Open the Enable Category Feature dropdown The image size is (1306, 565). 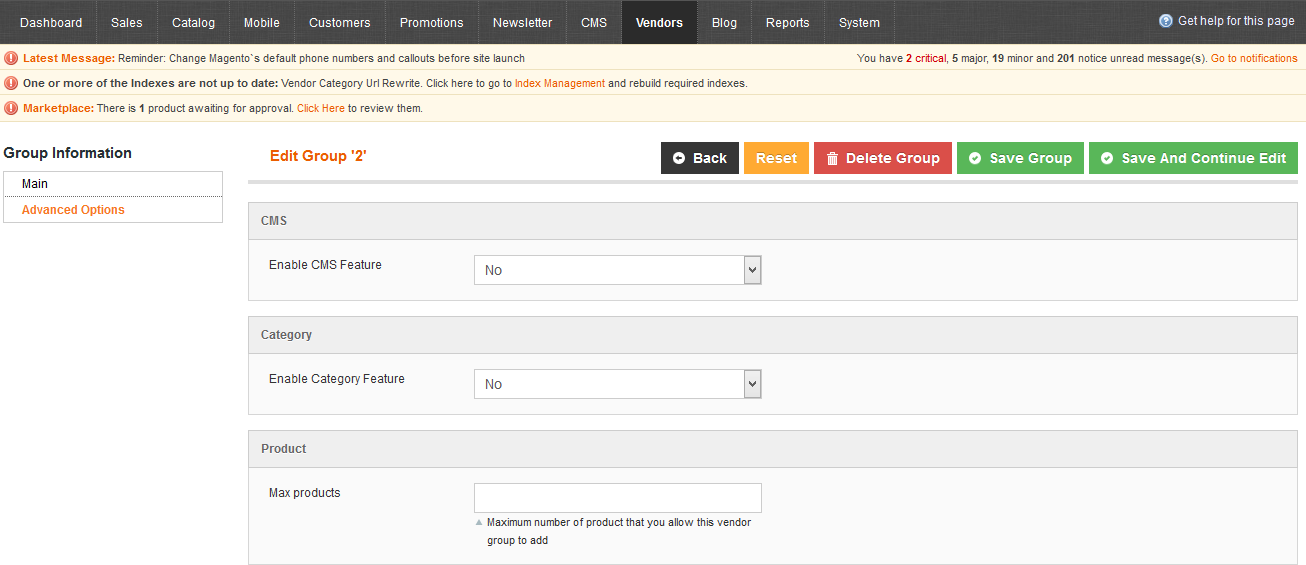point(617,384)
